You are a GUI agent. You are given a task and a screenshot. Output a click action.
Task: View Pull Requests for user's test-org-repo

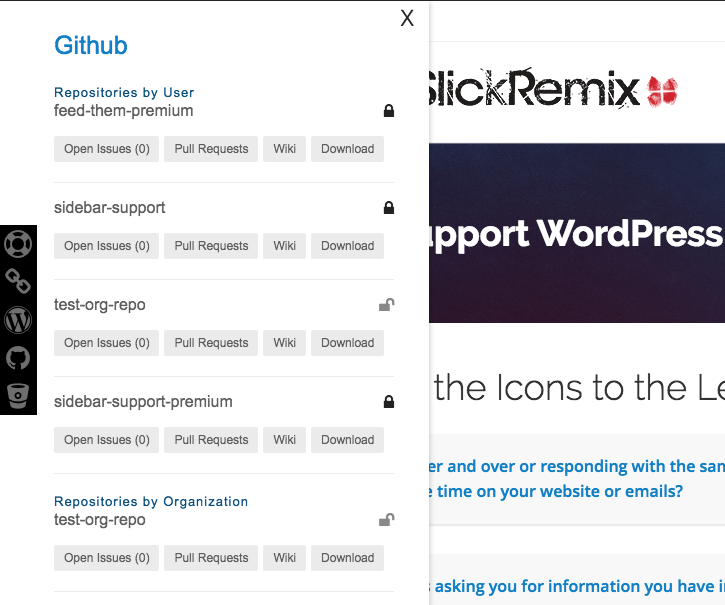(211, 343)
